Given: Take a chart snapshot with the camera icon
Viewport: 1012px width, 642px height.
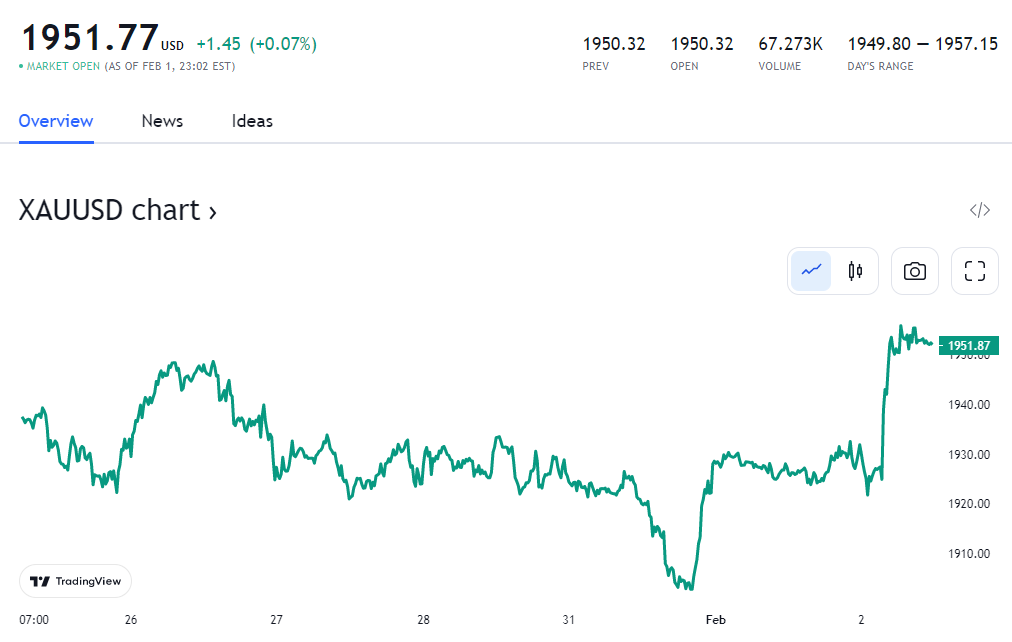Looking at the screenshot, I should (914, 271).
